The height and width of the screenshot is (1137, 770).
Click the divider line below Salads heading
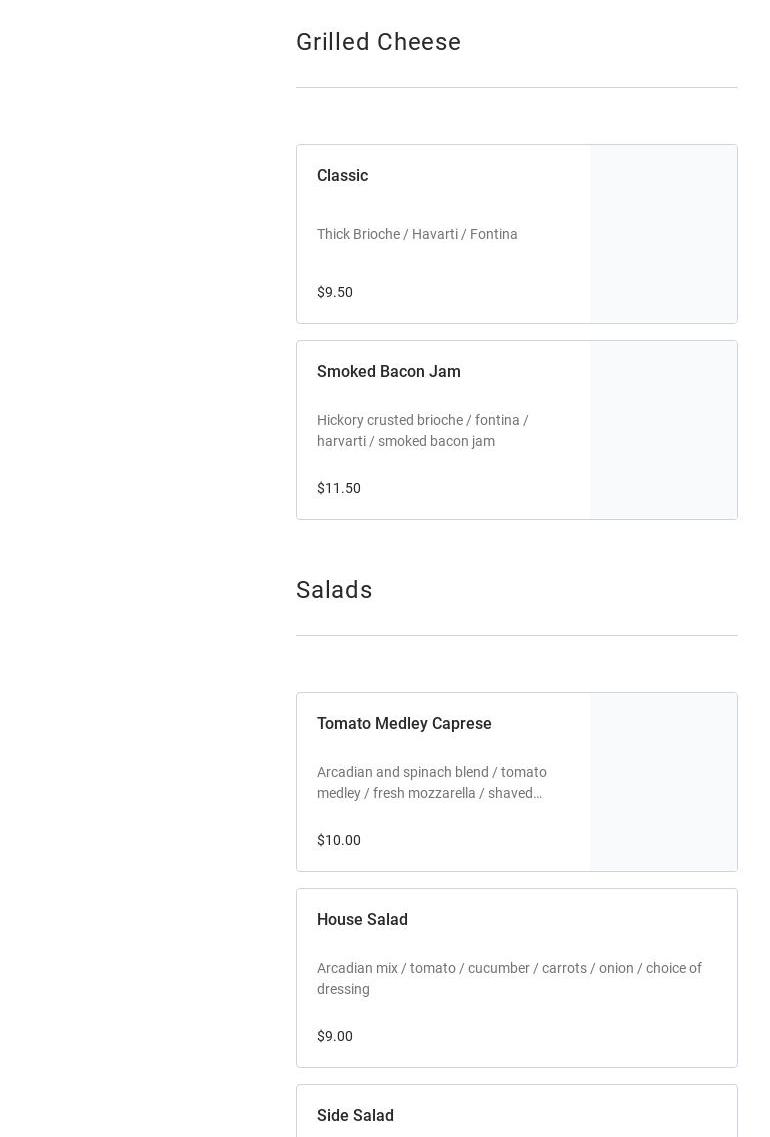point(516,635)
